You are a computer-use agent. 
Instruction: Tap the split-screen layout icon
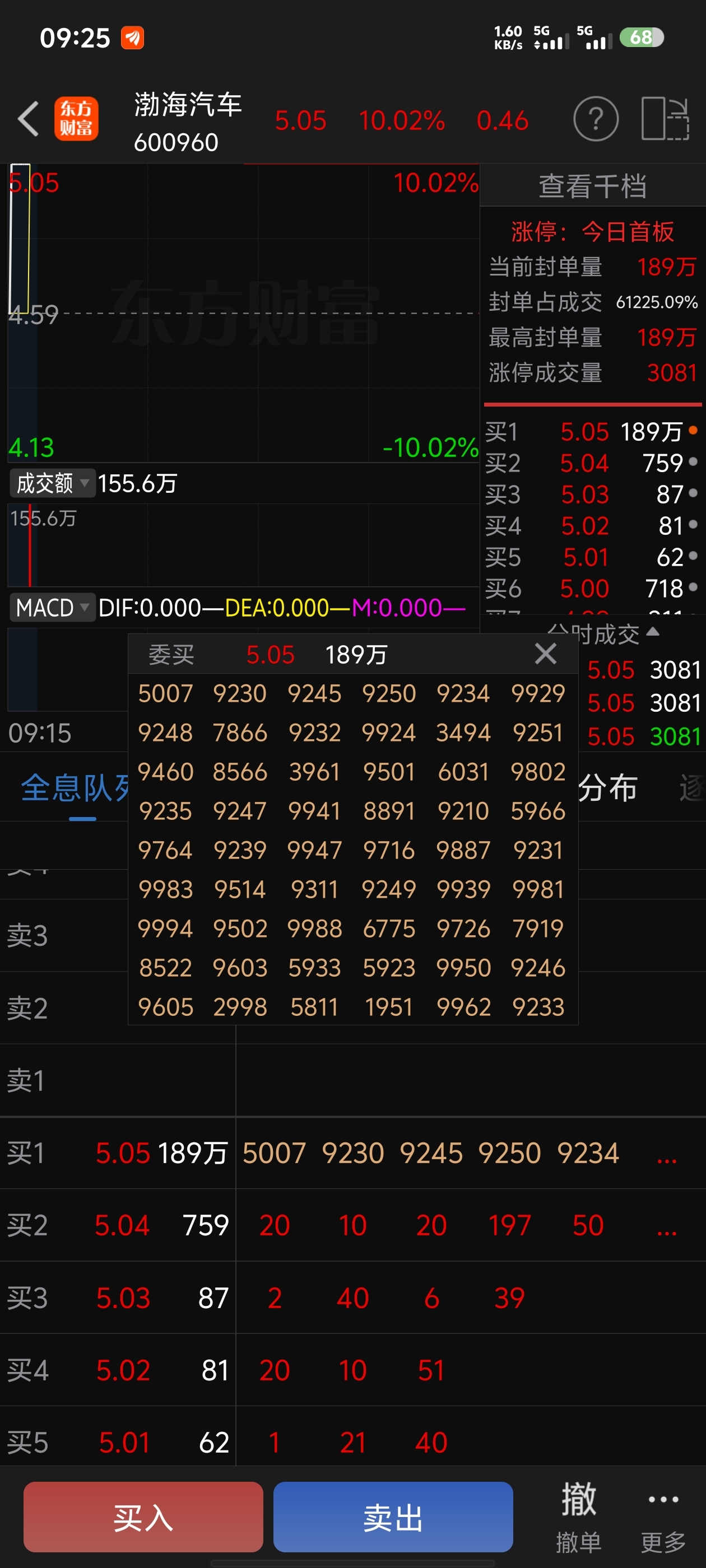665,119
